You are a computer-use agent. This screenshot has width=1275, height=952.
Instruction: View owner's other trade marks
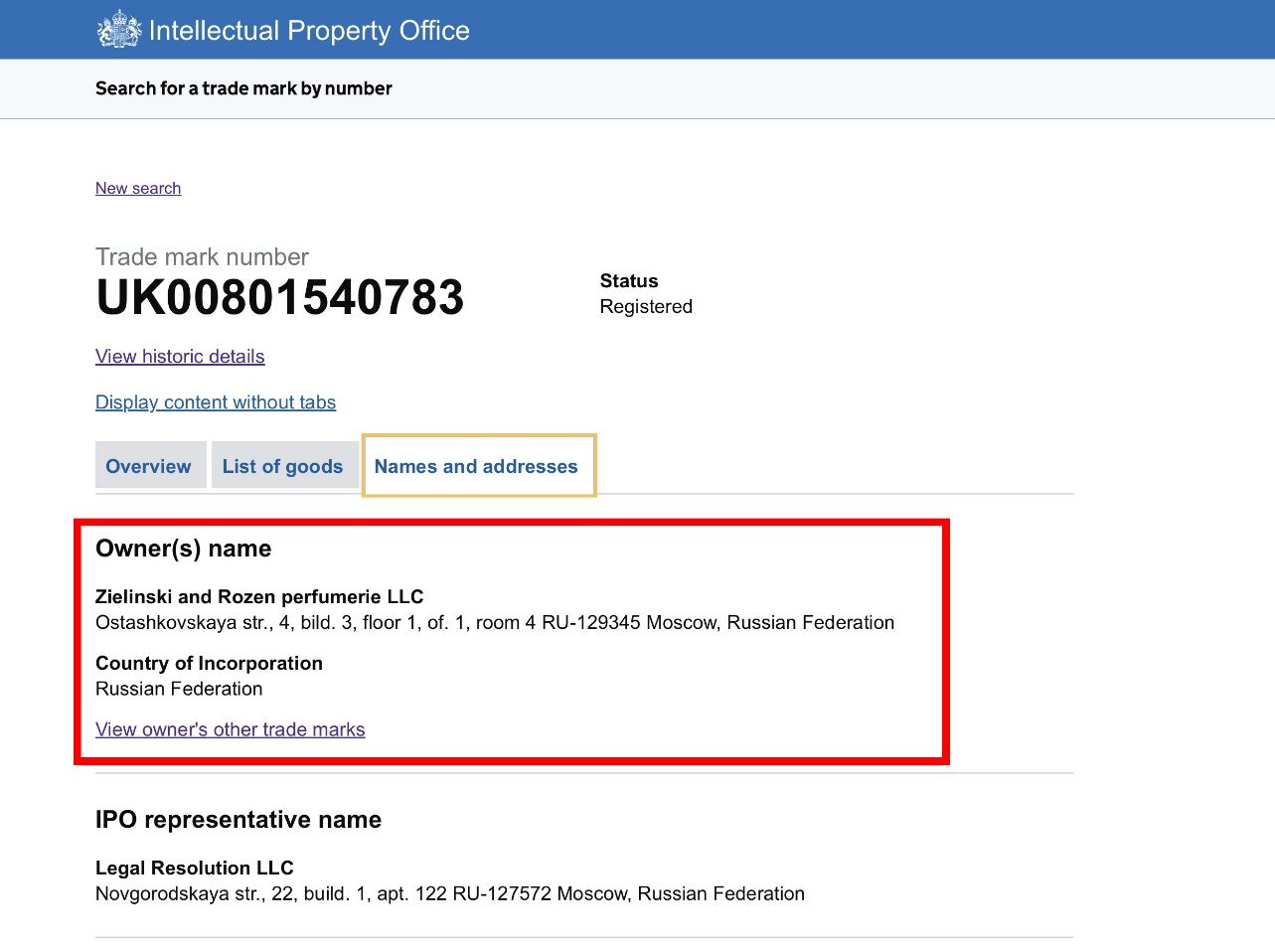tap(231, 729)
